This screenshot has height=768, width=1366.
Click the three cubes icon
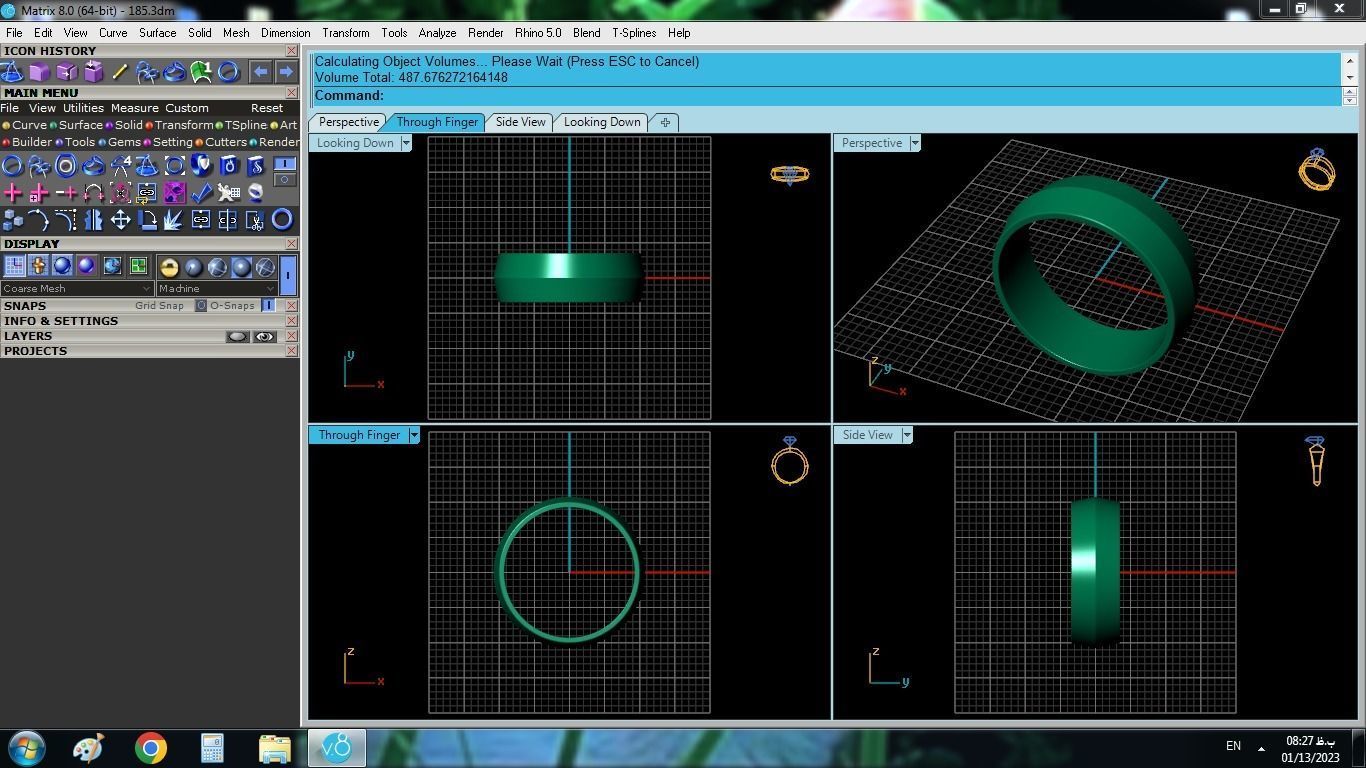pos(13,220)
